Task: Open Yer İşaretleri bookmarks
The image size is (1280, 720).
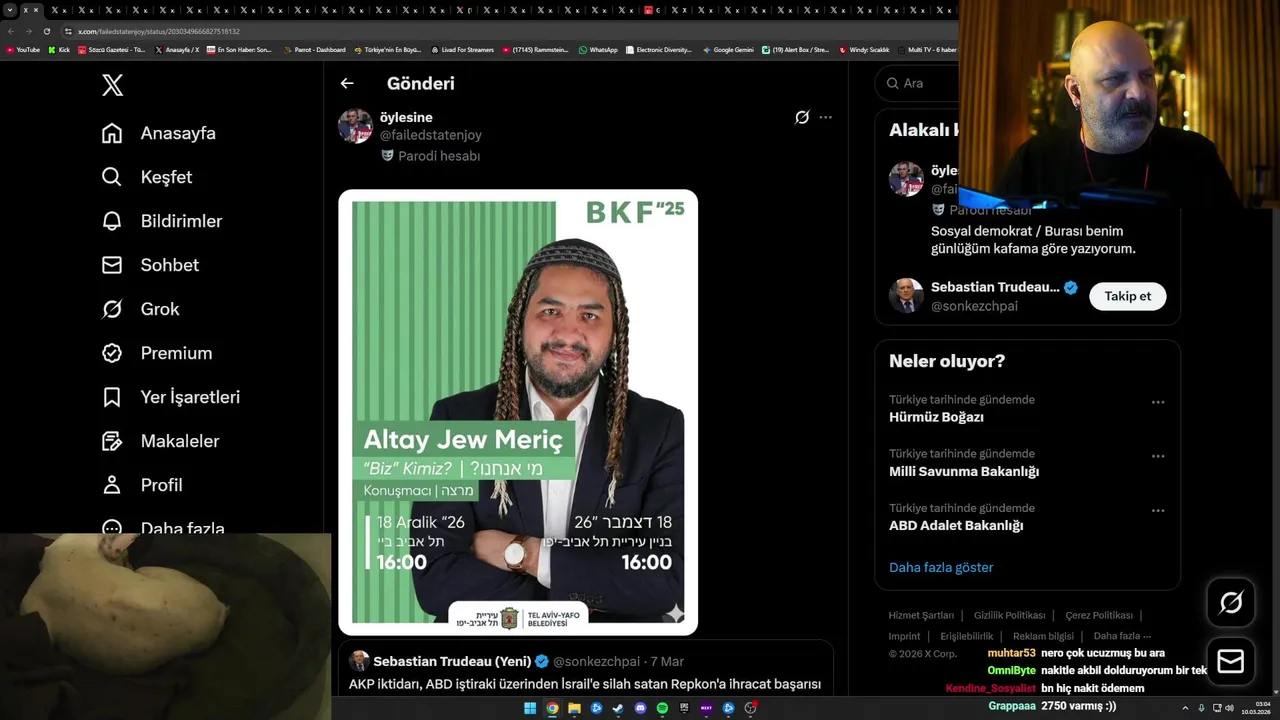Action: click(170, 397)
